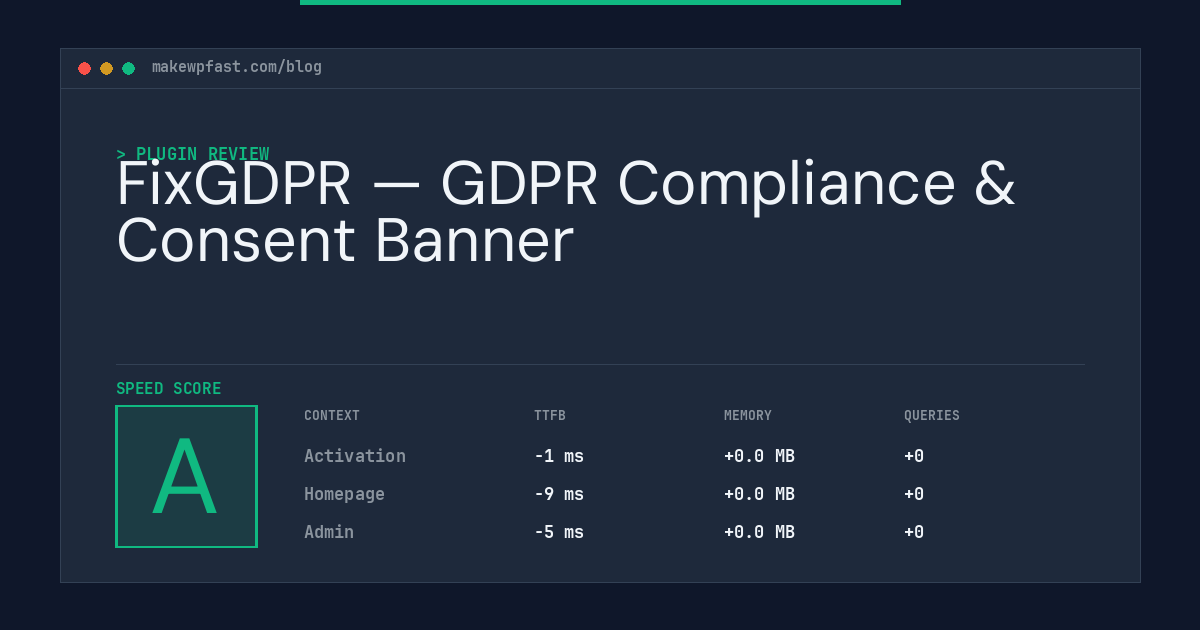Viewport: 1200px width, 630px height.
Task: Click the red window dot
Action: pos(84,68)
